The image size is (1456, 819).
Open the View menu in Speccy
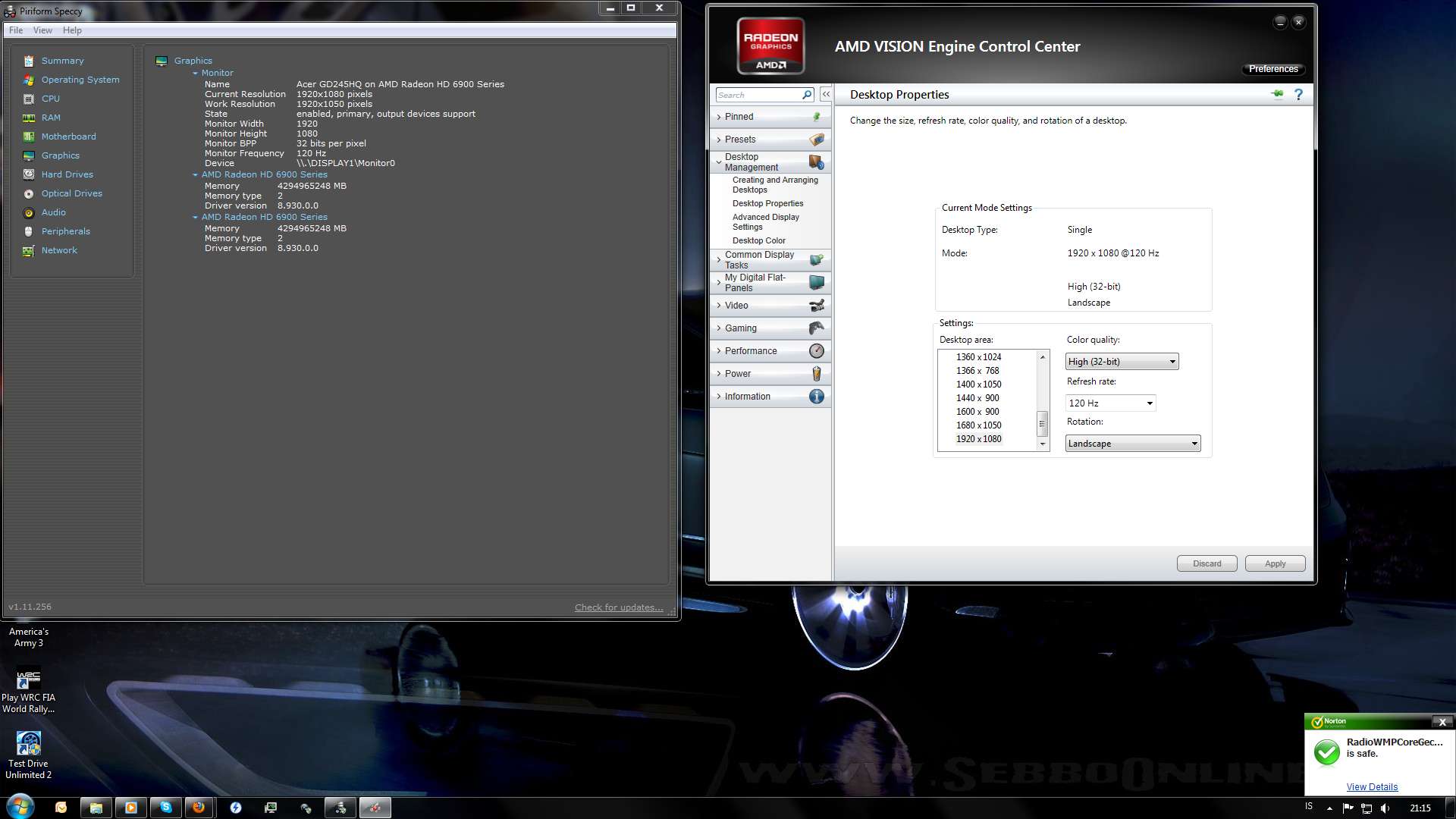click(42, 30)
